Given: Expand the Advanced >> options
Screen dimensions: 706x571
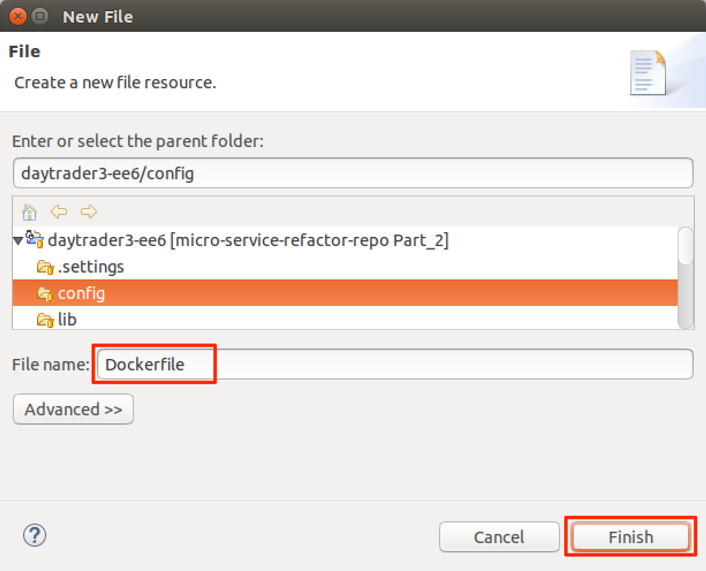Looking at the screenshot, I should pyautogui.click(x=73, y=409).
